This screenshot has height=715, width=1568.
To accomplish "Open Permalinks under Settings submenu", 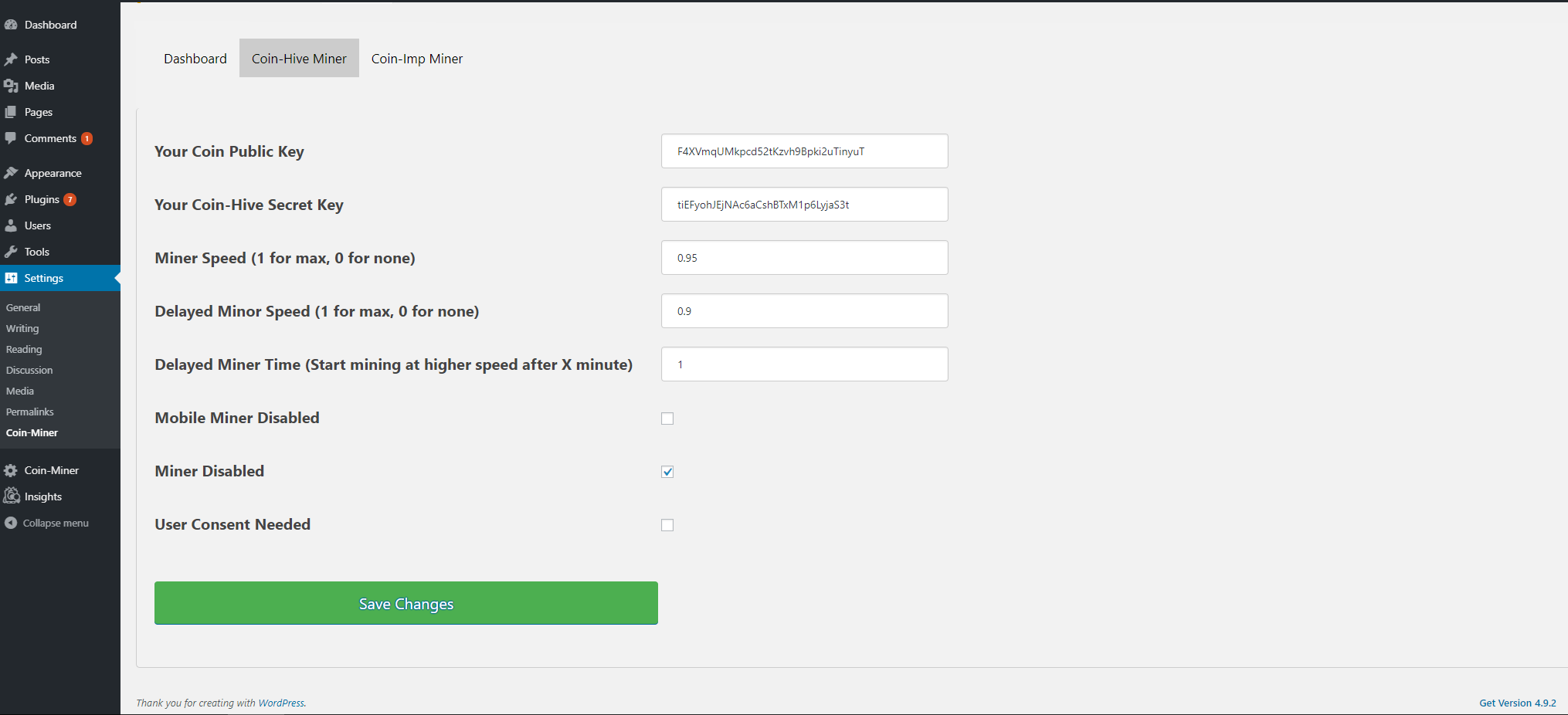I will click(x=30, y=412).
